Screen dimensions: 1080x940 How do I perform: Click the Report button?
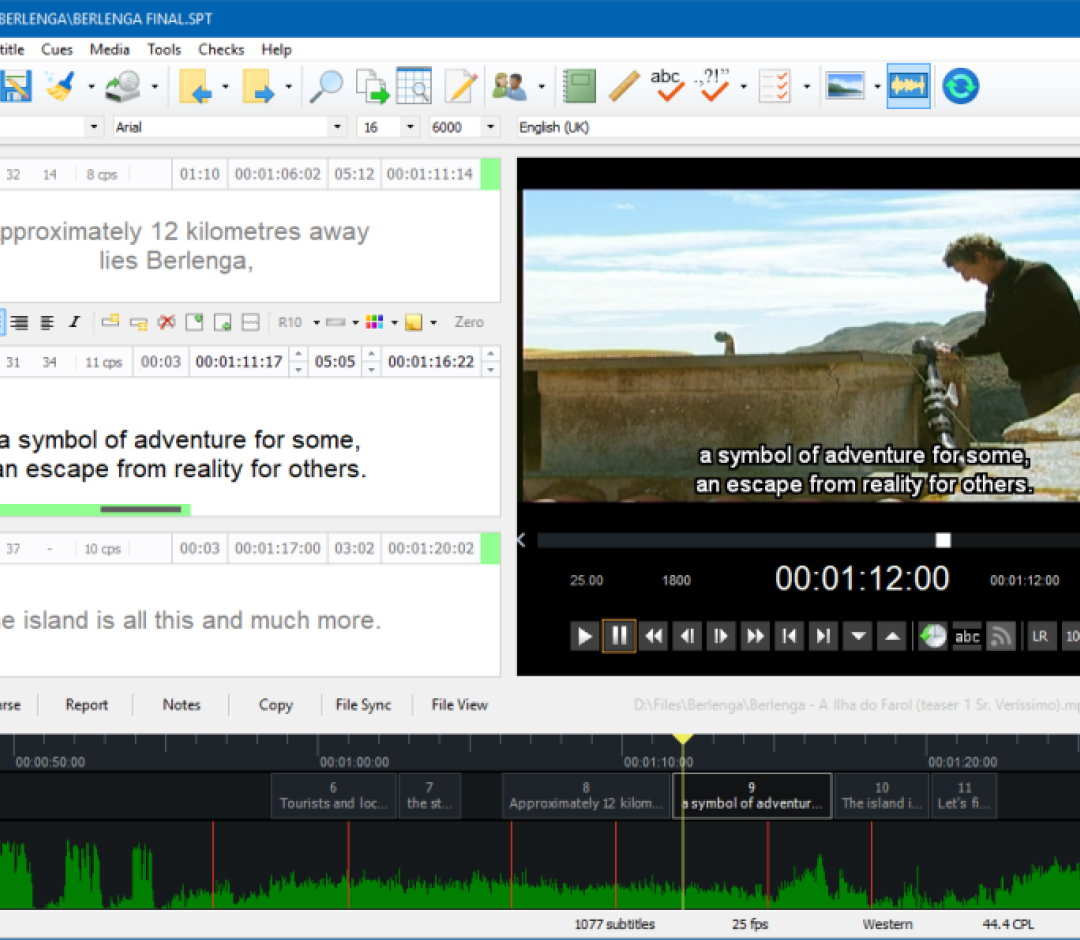coord(87,705)
